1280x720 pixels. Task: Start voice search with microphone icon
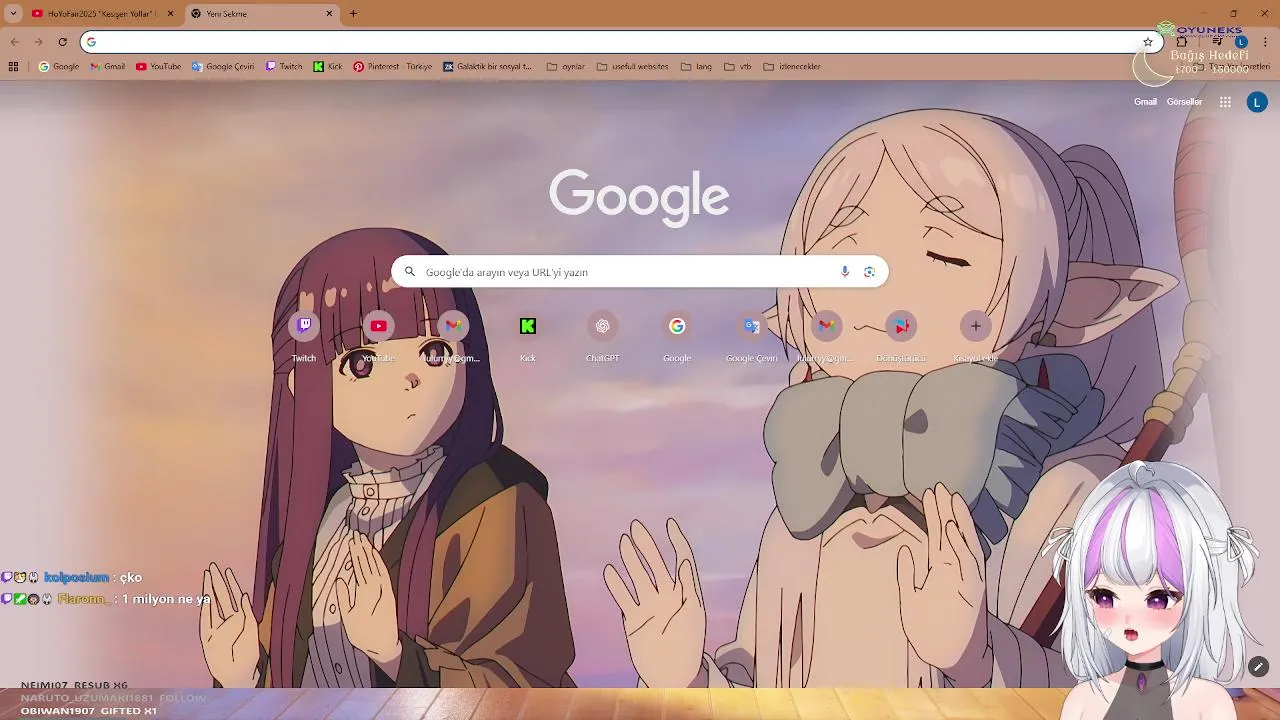point(845,272)
